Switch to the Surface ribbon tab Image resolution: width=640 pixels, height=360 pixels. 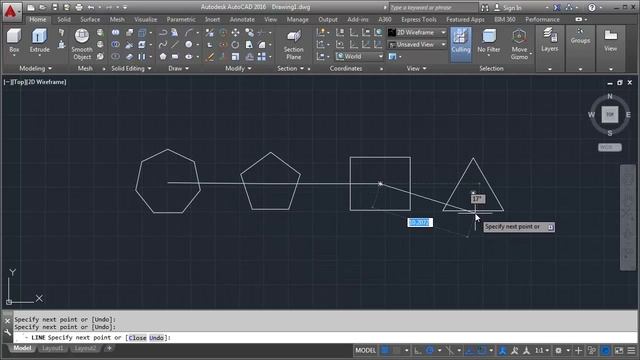pyautogui.click(x=90, y=19)
